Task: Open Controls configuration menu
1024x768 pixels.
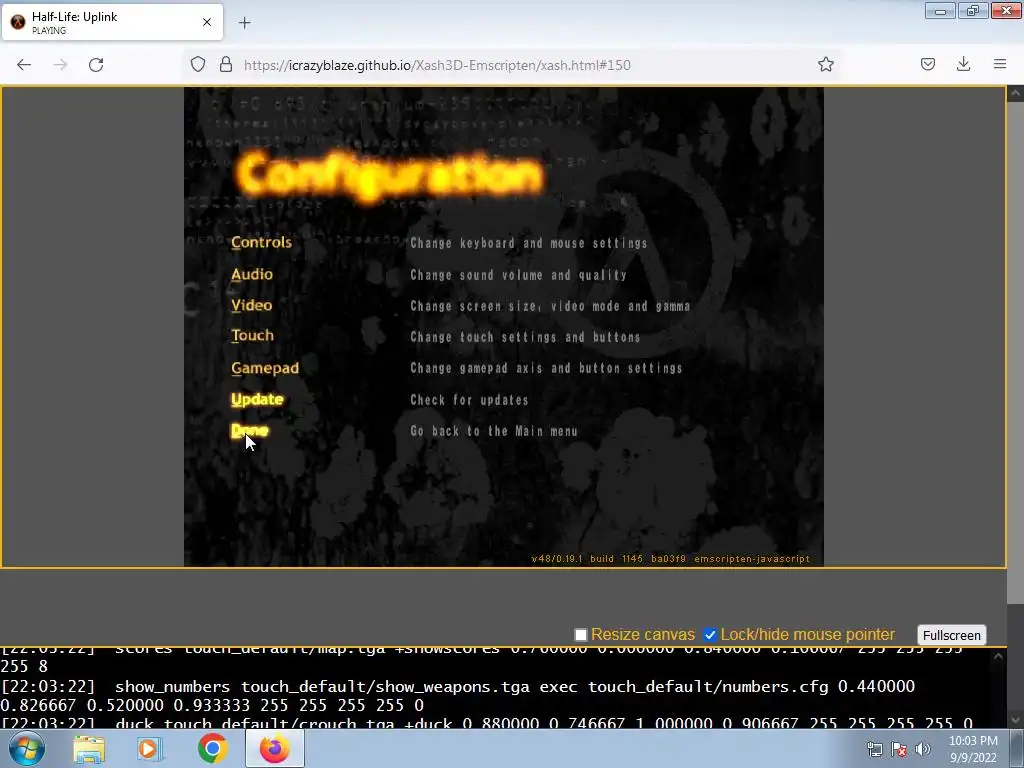Action: click(261, 242)
